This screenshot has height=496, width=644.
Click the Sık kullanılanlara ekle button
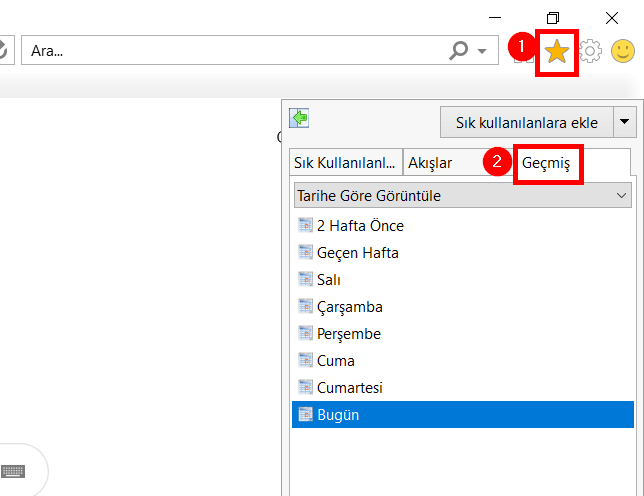(526, 122)
